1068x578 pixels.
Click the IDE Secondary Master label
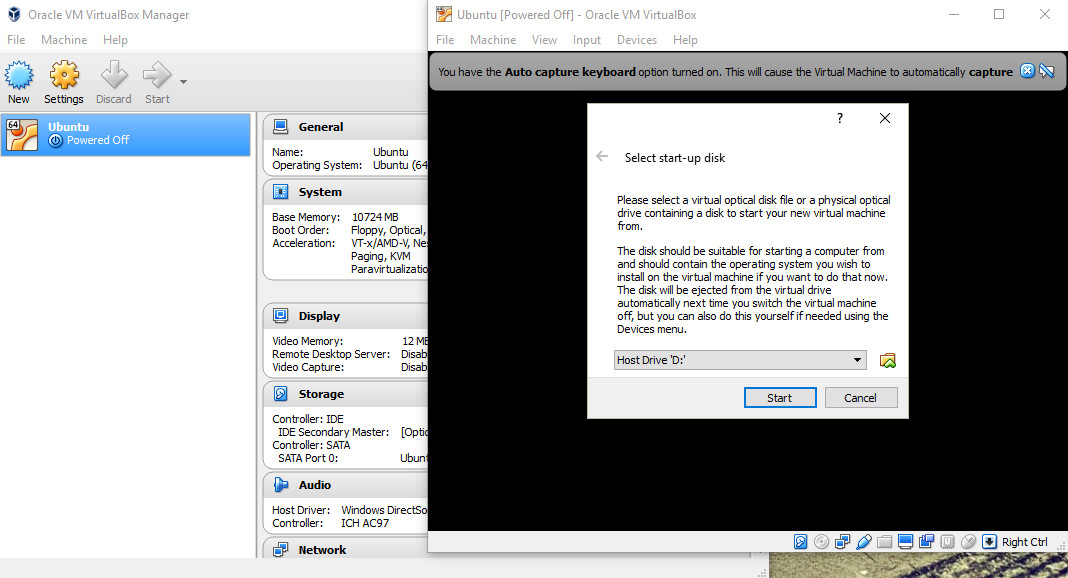[334, 432]
